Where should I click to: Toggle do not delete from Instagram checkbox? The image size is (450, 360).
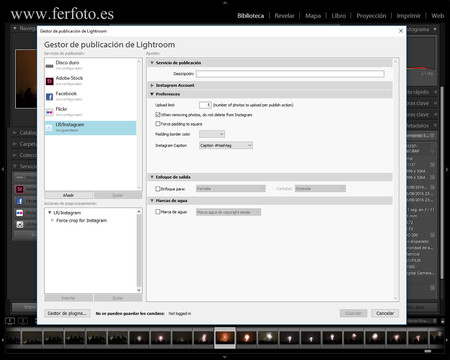coord(158,114)
